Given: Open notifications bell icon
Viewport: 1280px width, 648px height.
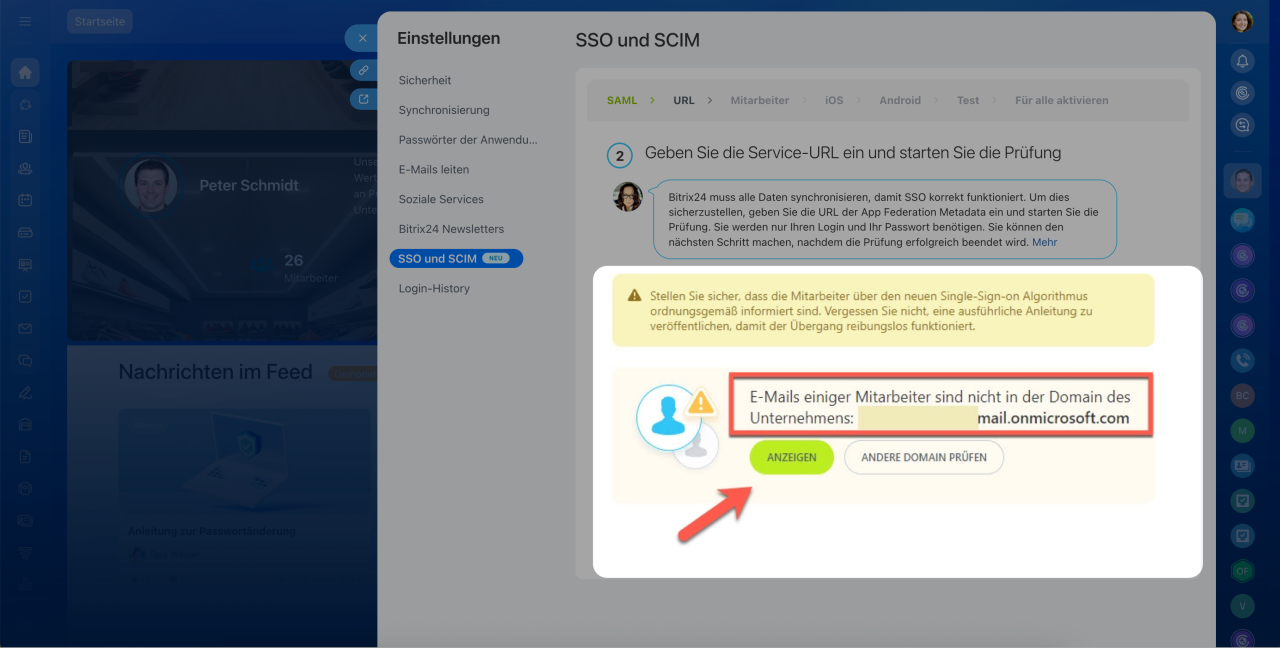Looking at the screenshot, I should pyautogui.click(x=1242, y=61).
